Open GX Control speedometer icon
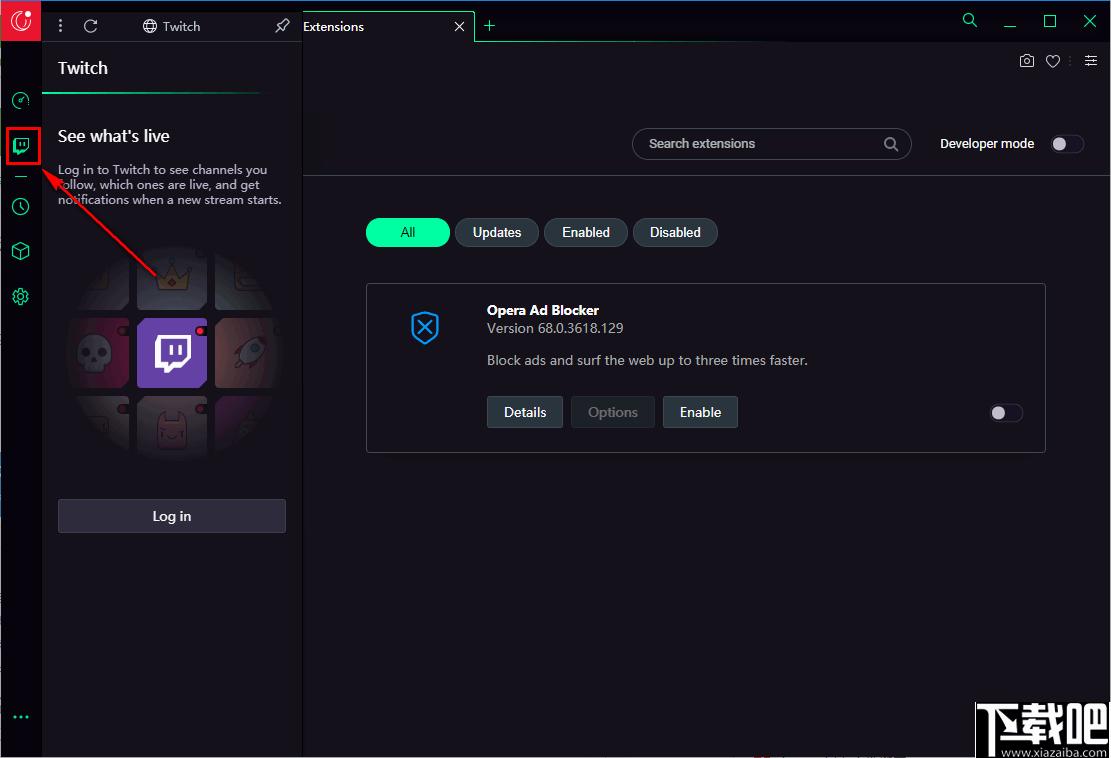Image resolution: width=1111 pixels, height=758 pixels. (21, 101)
